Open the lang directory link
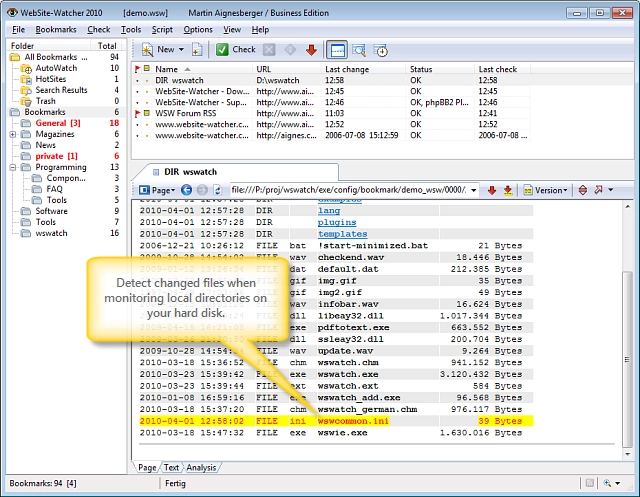Viewport: 640px width, 497px height. coord(329,211)
